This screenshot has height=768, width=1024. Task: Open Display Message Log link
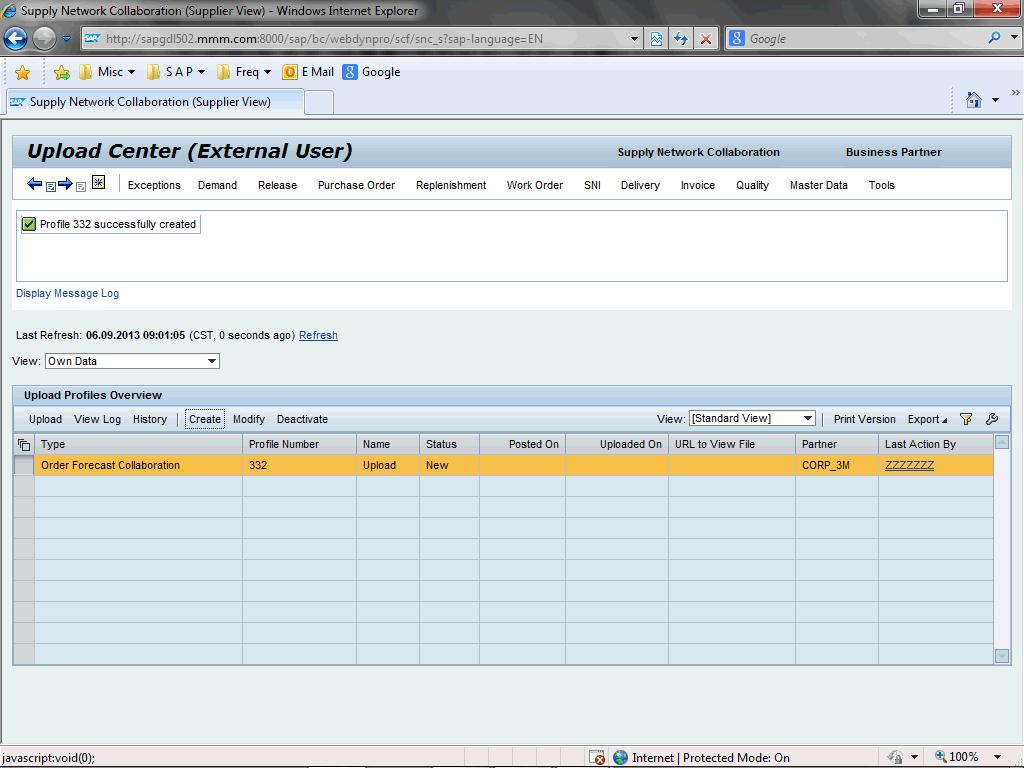pyautogui.click(x=67, y=293)
